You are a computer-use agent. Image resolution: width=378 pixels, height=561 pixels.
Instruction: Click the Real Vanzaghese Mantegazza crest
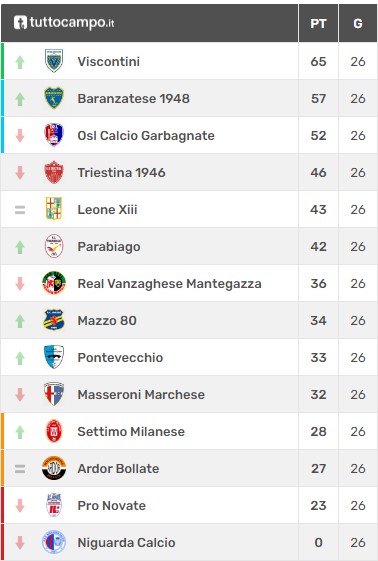[x=54, y=283]
